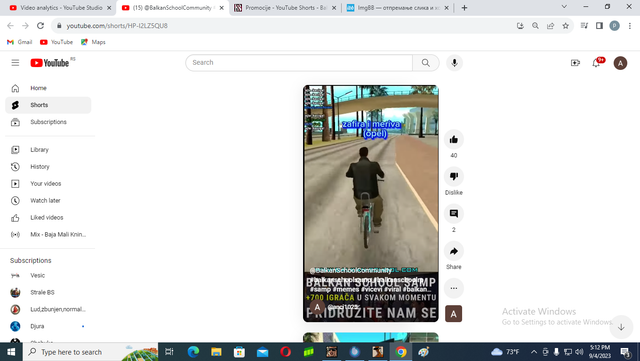Open a new browser tab

(x=464, y=8)
